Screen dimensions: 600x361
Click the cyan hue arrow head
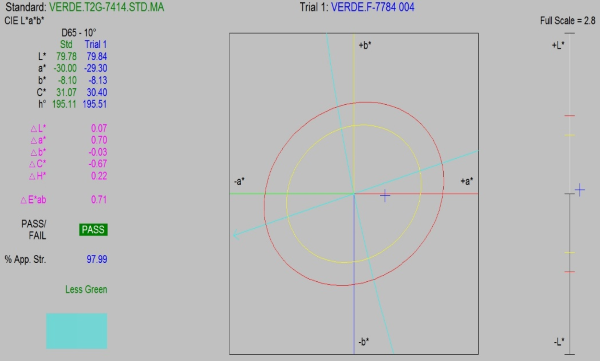[236, 235]
